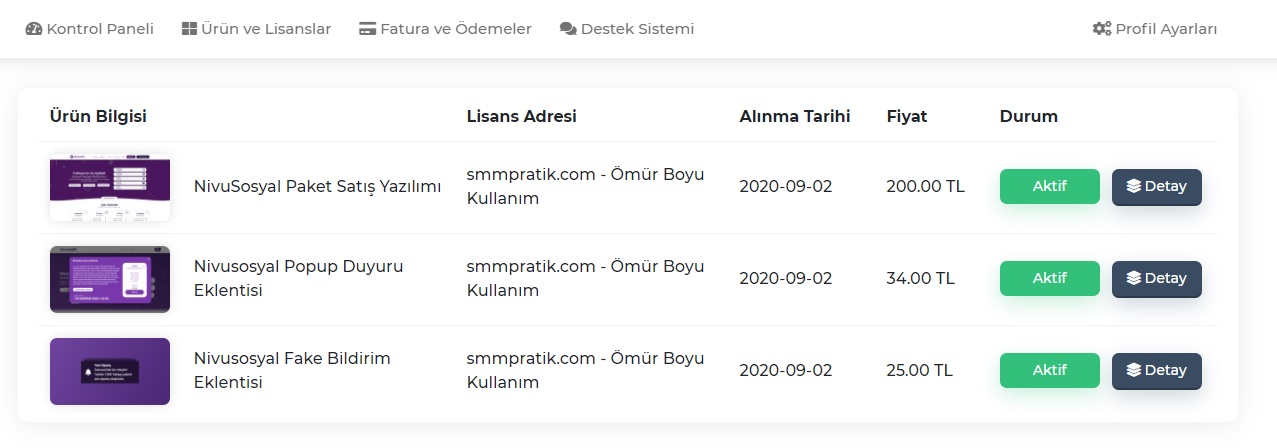Viewport: 1277px width, 448px height.
Task: Click Aktif status for Popup Duyuru Eklentisi
Action: click(x=1050, y=278)
